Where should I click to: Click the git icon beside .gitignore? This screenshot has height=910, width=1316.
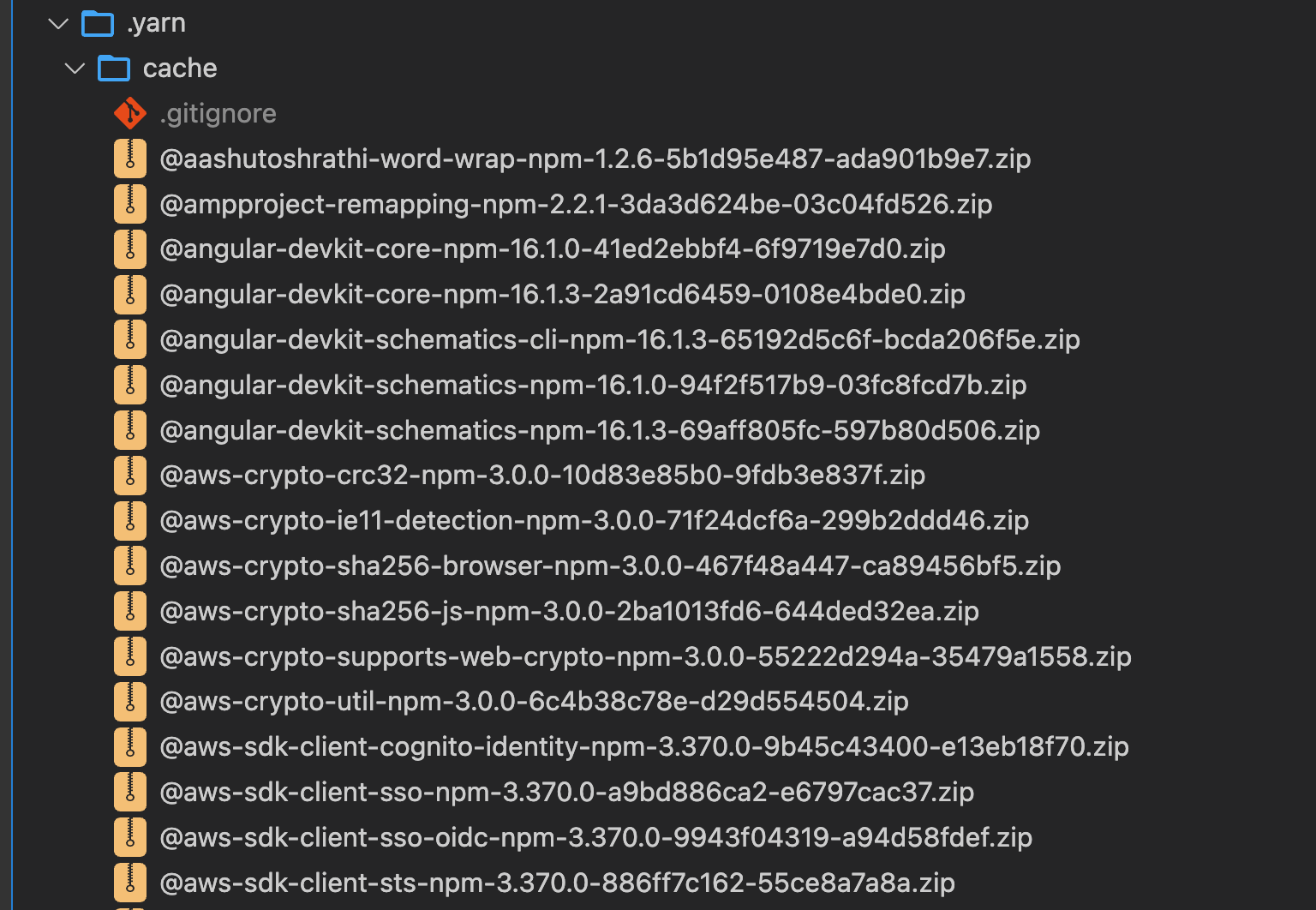130,113
